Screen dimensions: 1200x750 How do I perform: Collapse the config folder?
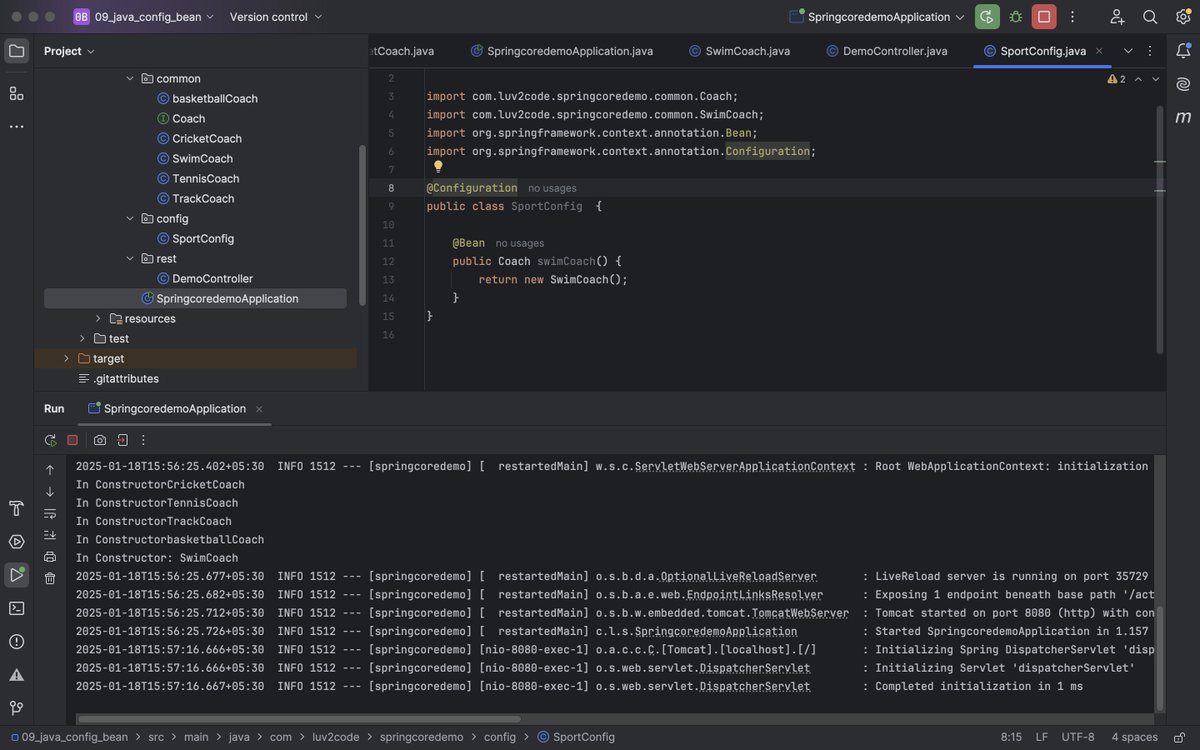130,218
